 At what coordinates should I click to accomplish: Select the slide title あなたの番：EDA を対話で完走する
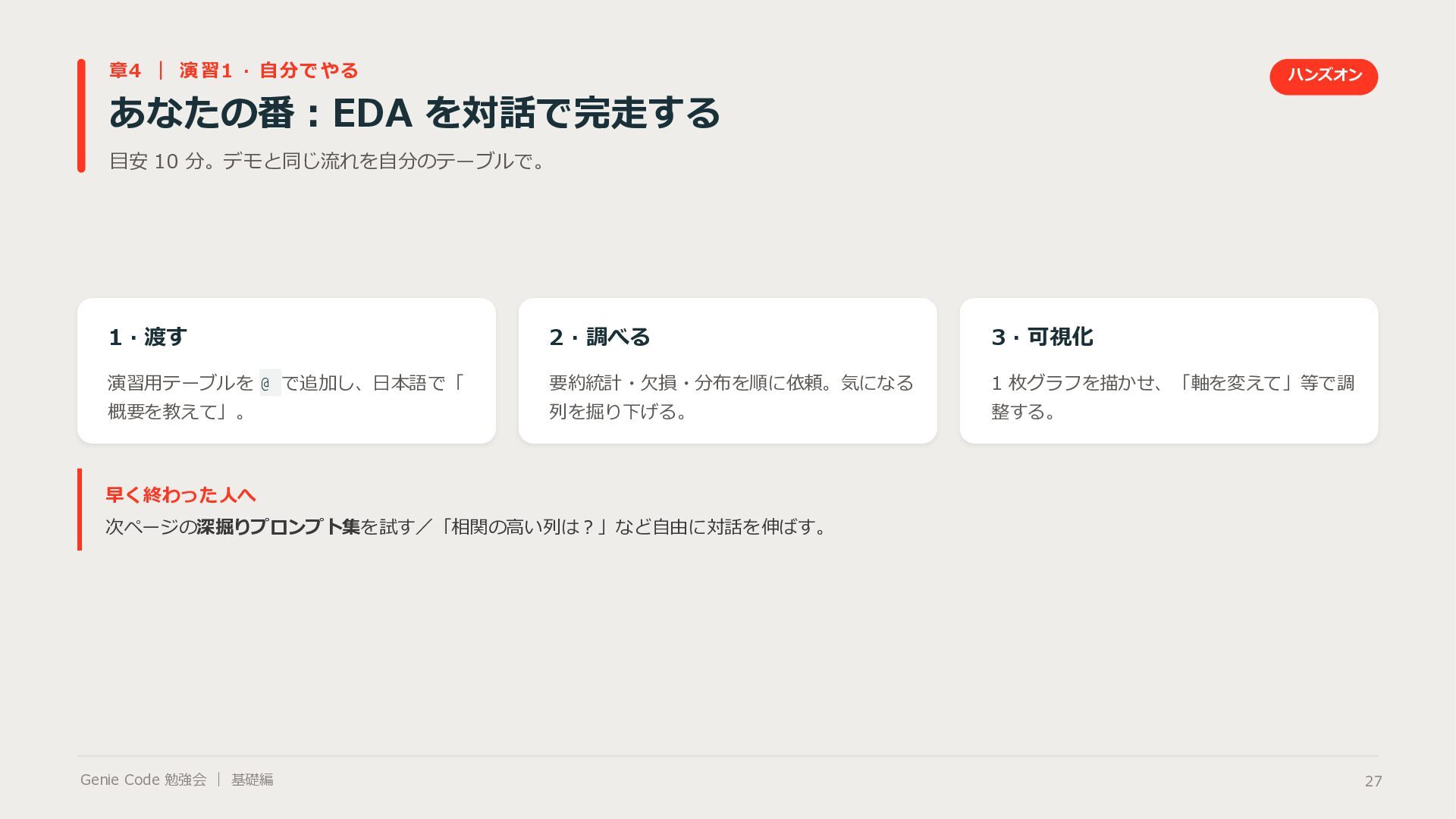point(414,113)
